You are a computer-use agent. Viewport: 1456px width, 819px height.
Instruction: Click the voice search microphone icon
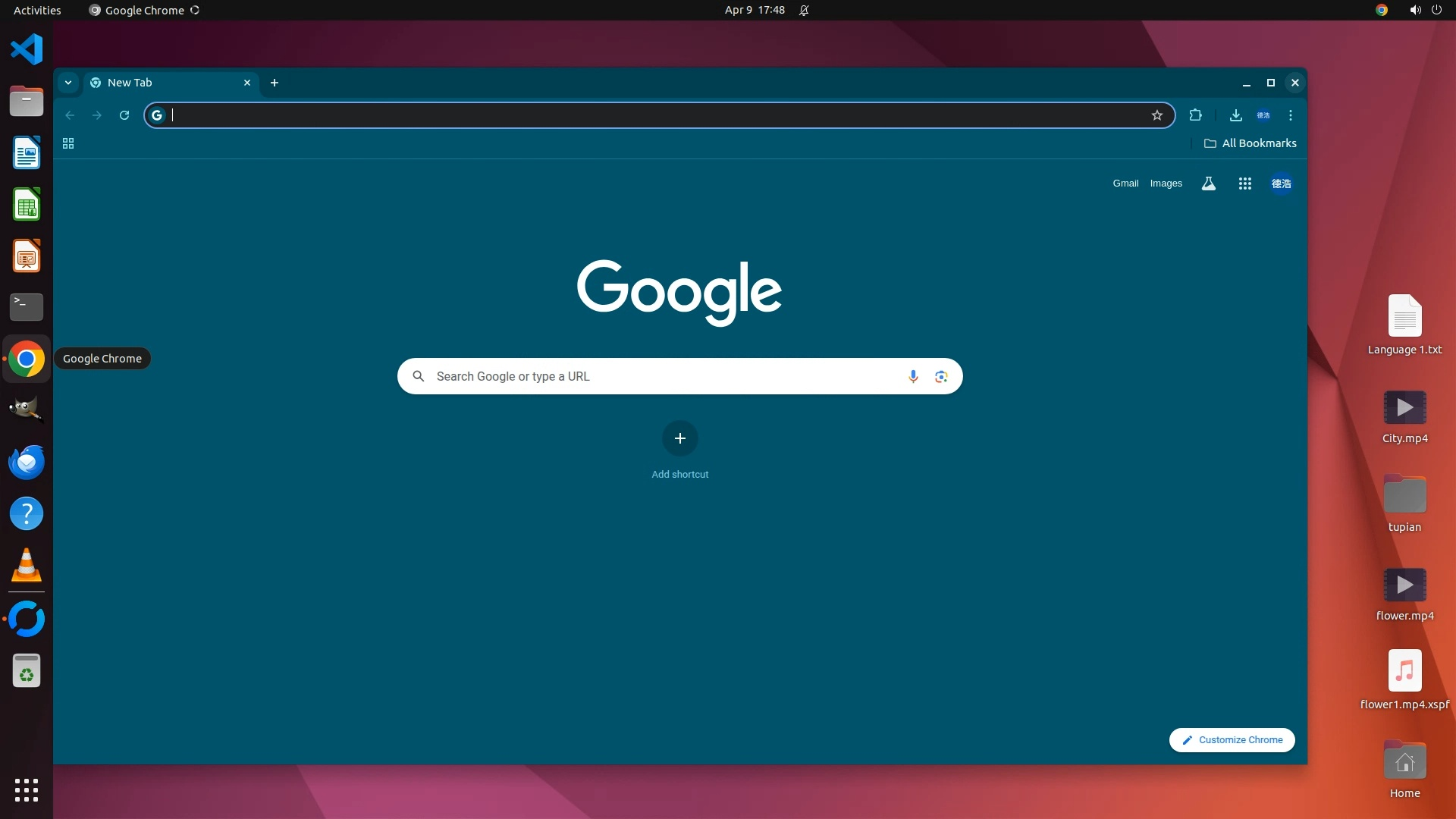913,376
